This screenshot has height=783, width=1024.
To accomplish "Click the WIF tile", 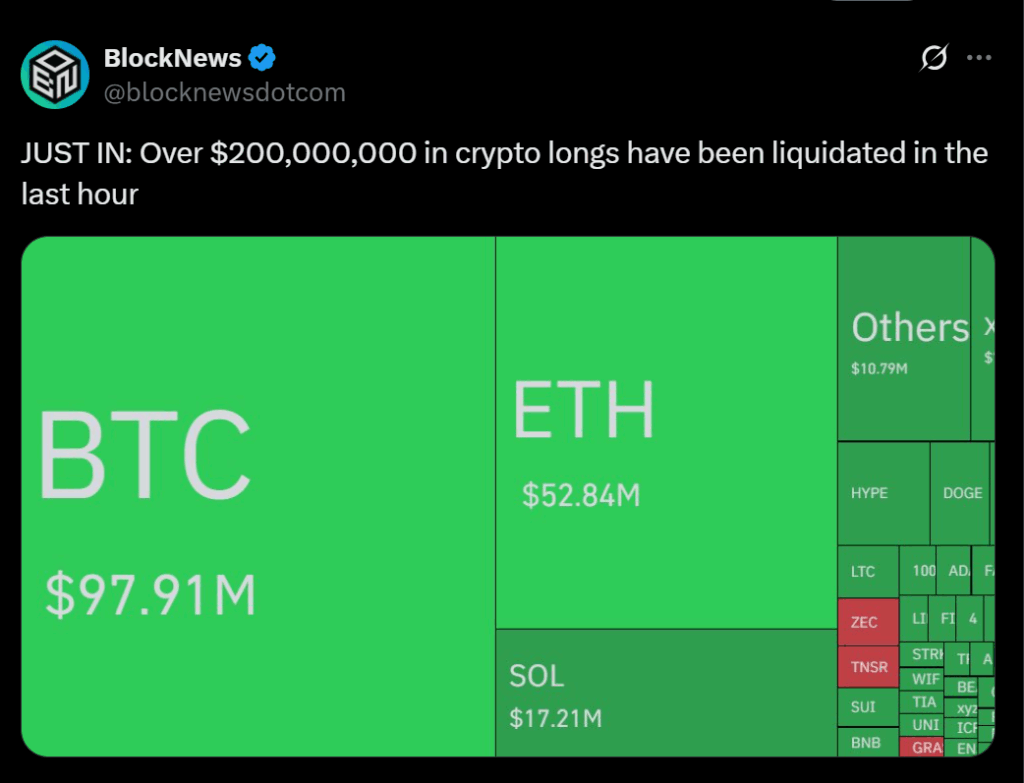I will [x=925, y=679].
